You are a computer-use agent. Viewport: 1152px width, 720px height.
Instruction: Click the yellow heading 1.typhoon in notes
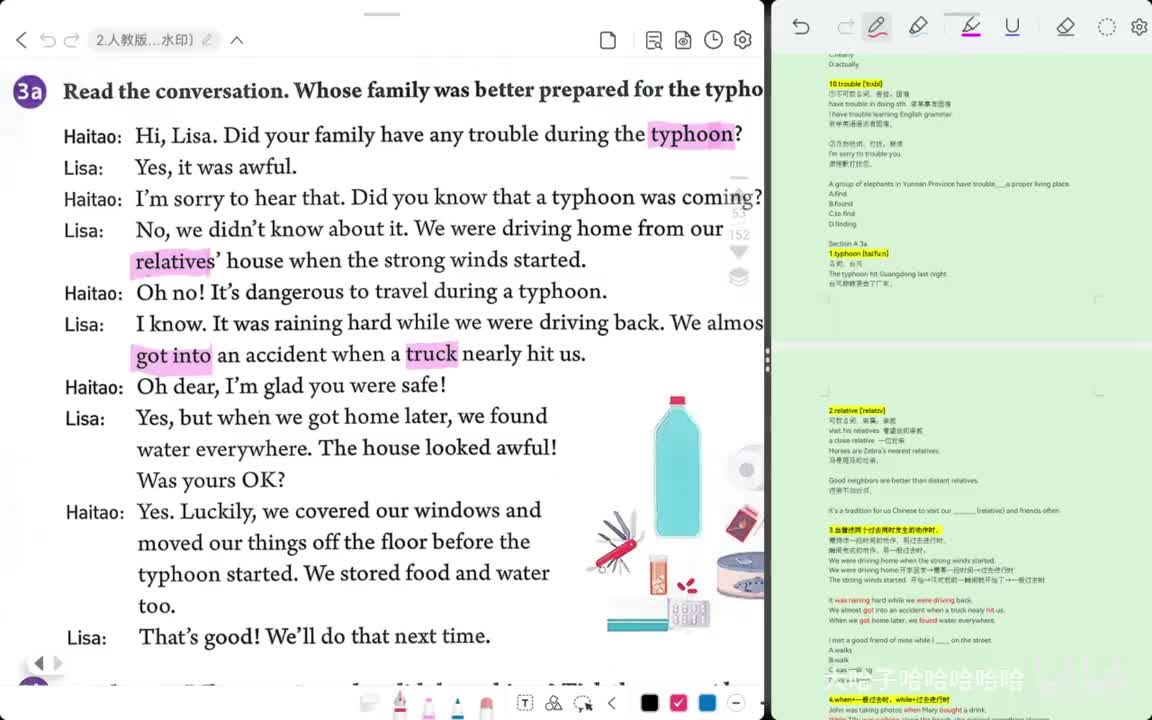click(x=858, y=253)
